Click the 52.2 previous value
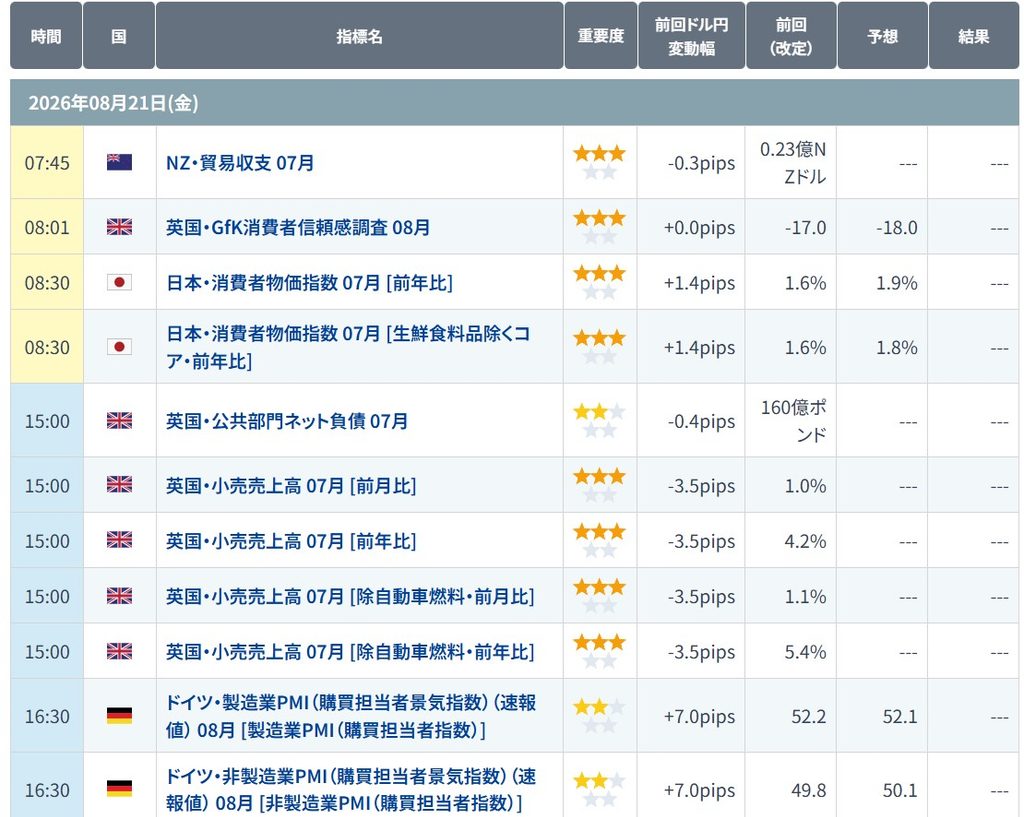This screenshot has height=817, width=1024. 808,717
